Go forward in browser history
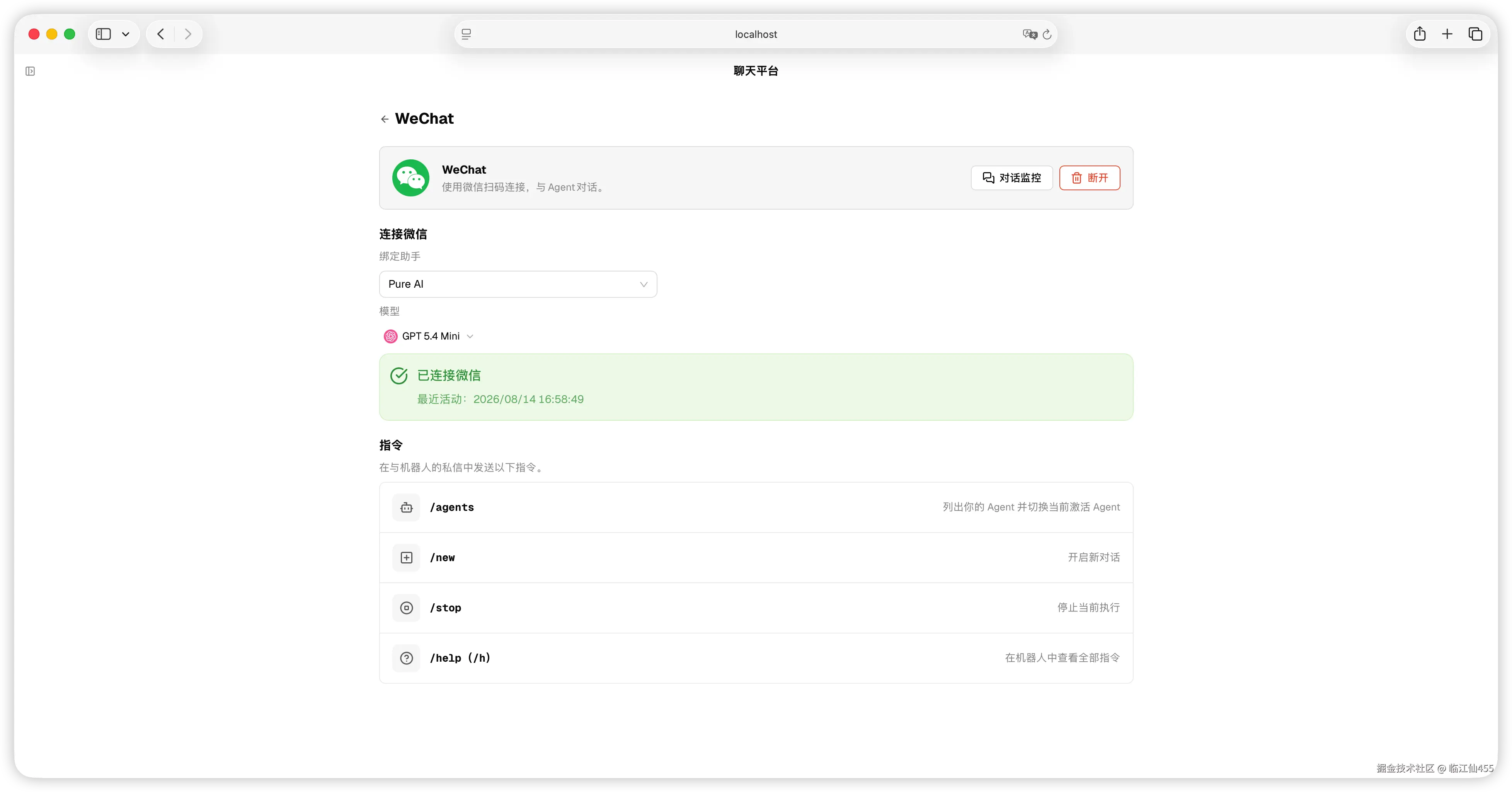 tap(188, 34)
